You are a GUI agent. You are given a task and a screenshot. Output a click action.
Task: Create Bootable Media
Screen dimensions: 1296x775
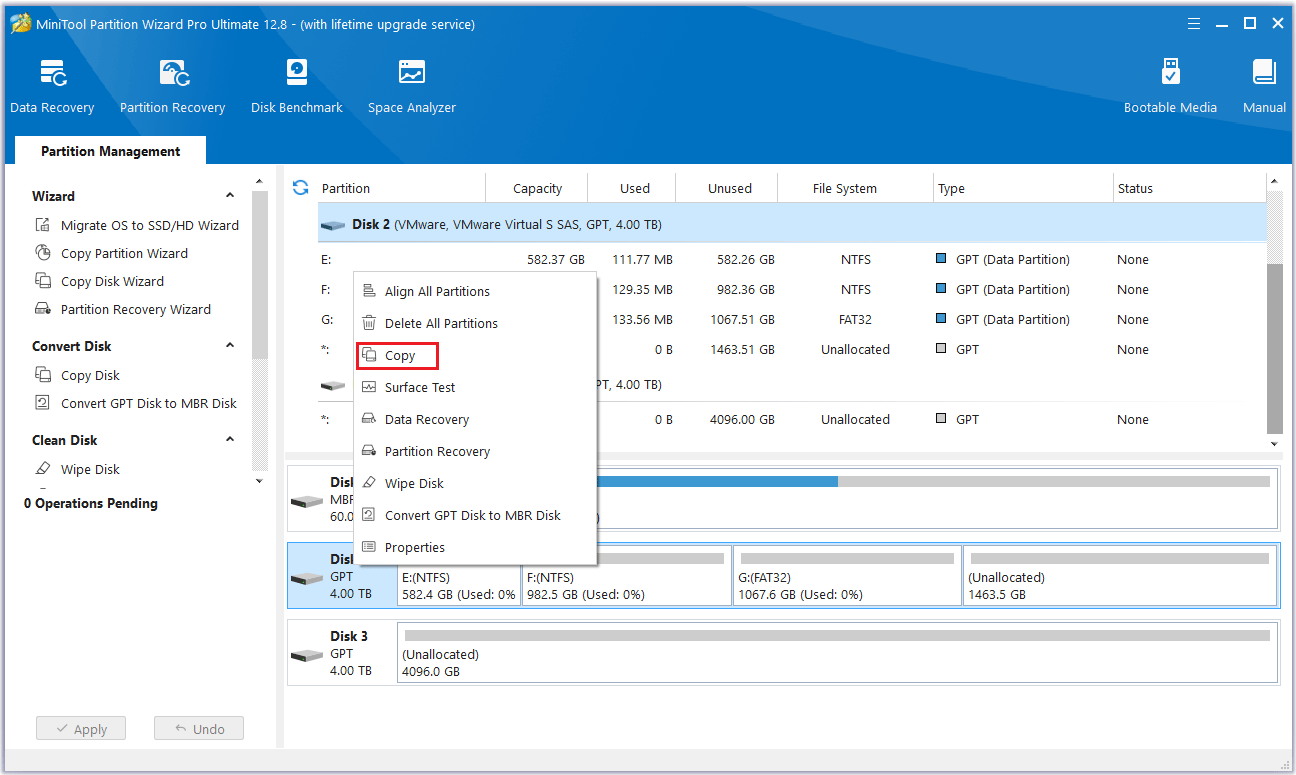[x=1170, y=87]
